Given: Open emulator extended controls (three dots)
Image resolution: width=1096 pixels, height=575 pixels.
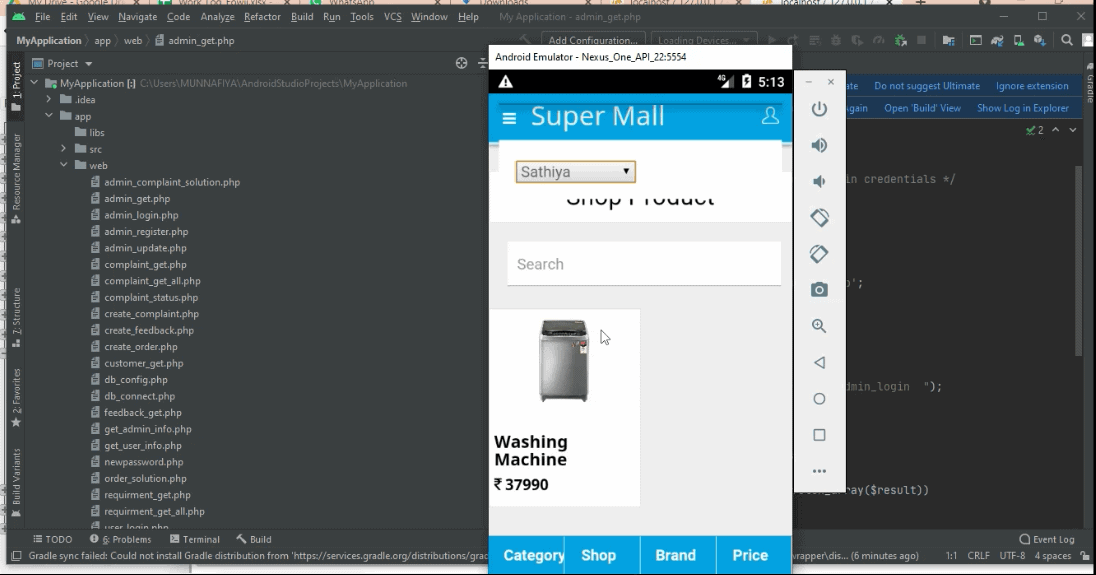Looking at the screenshot, I should pyautogui.click(x=819, y=471).
